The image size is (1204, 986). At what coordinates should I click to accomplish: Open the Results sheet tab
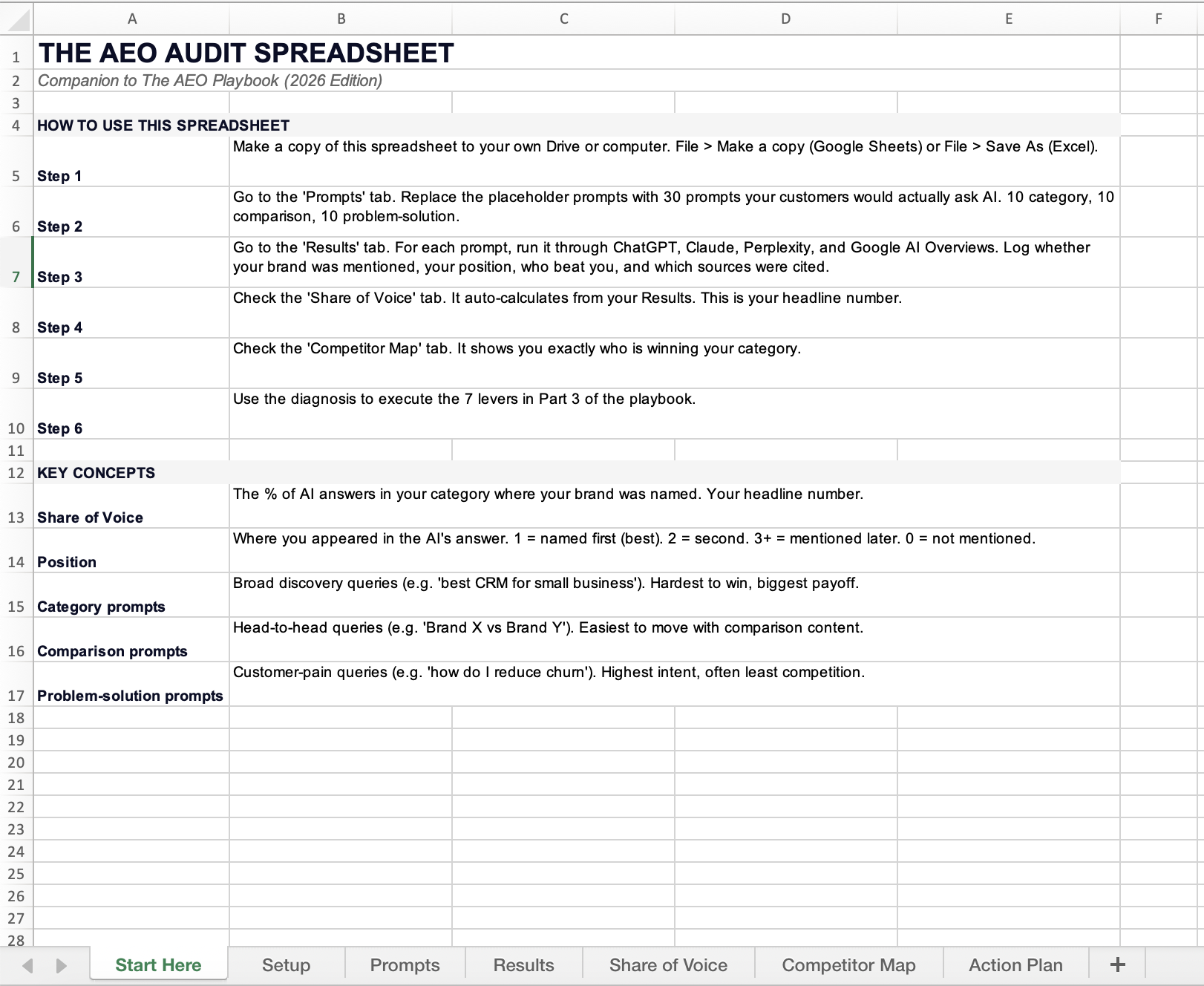pyautogui.click(x=523, y=964)
